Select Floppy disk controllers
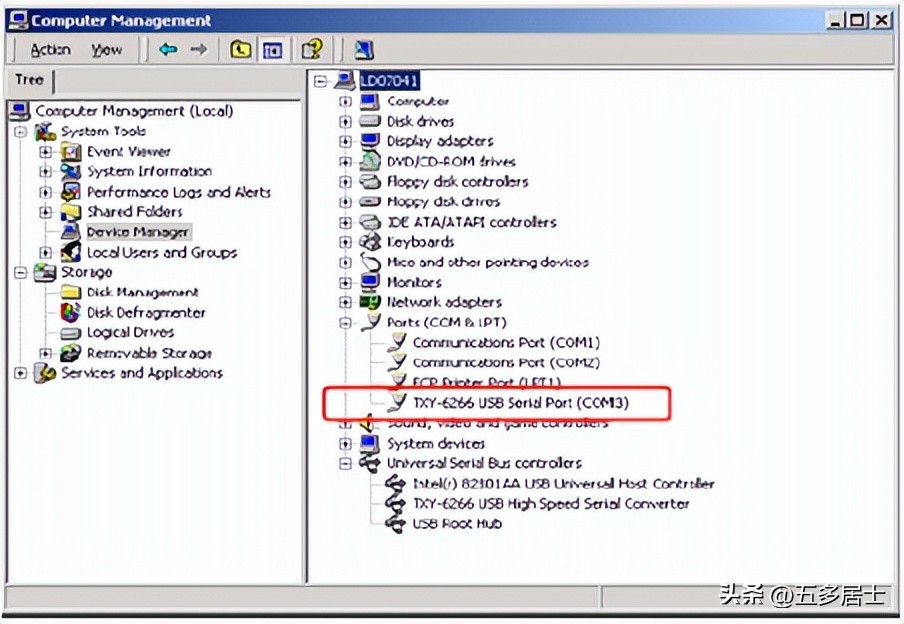The height and width of the screenshot is (624, 904). (458, 182)
